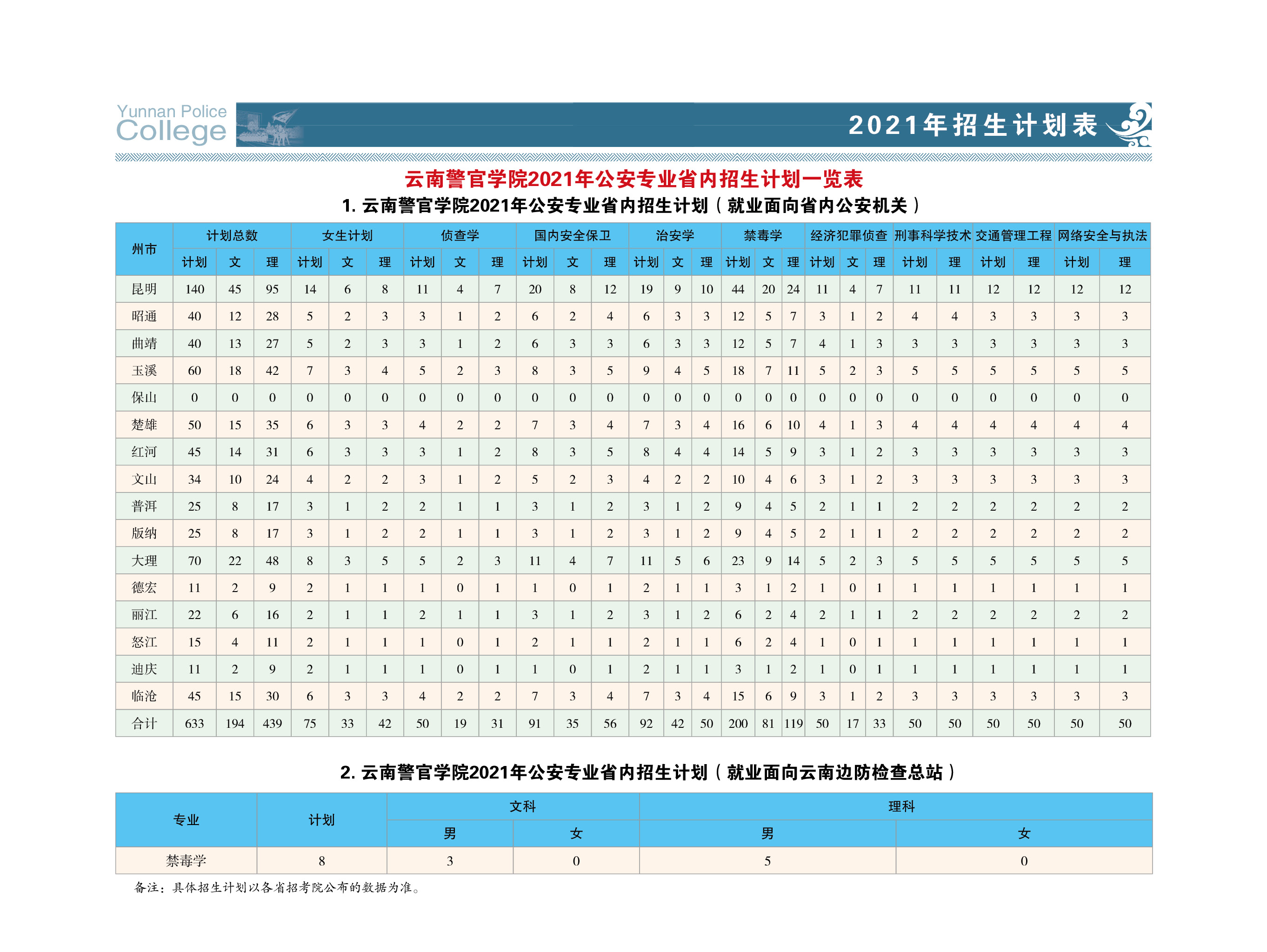Click the red main title heading

[x=633, y=180]
